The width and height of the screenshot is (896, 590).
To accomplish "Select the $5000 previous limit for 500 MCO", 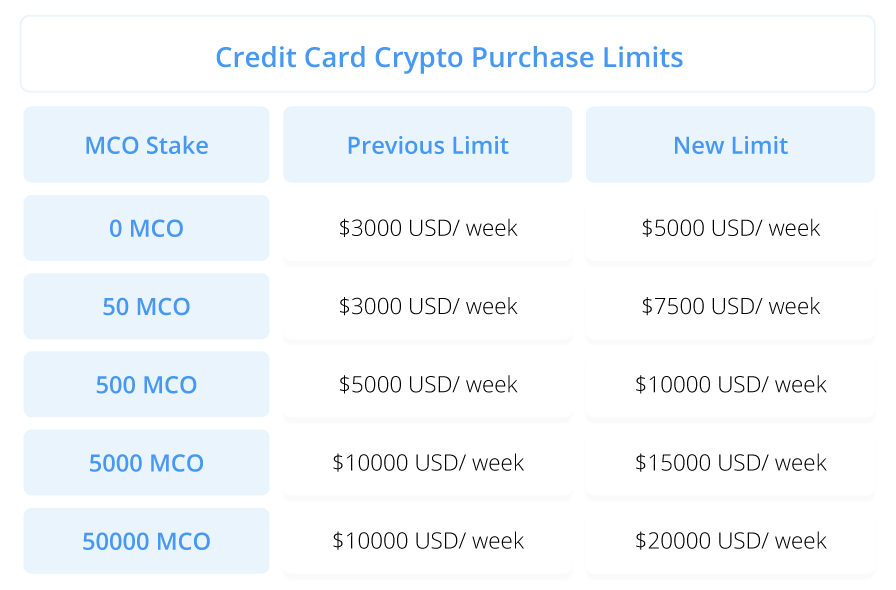I will pos(428,384).
